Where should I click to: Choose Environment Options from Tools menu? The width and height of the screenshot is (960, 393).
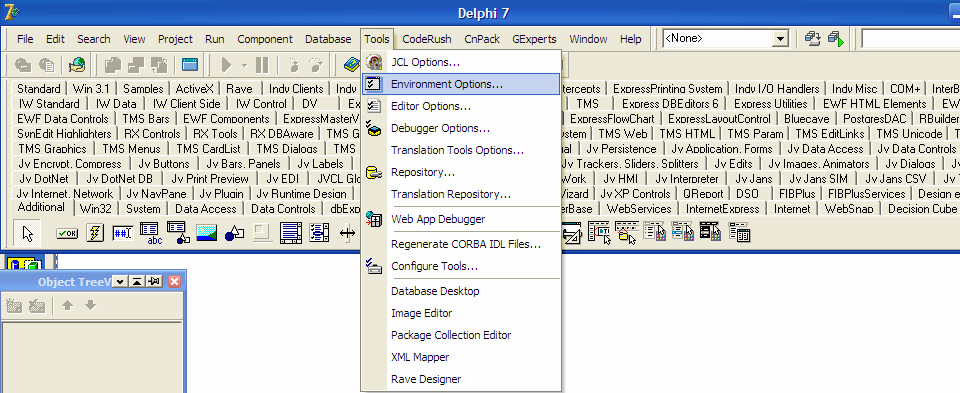(460, 84)
